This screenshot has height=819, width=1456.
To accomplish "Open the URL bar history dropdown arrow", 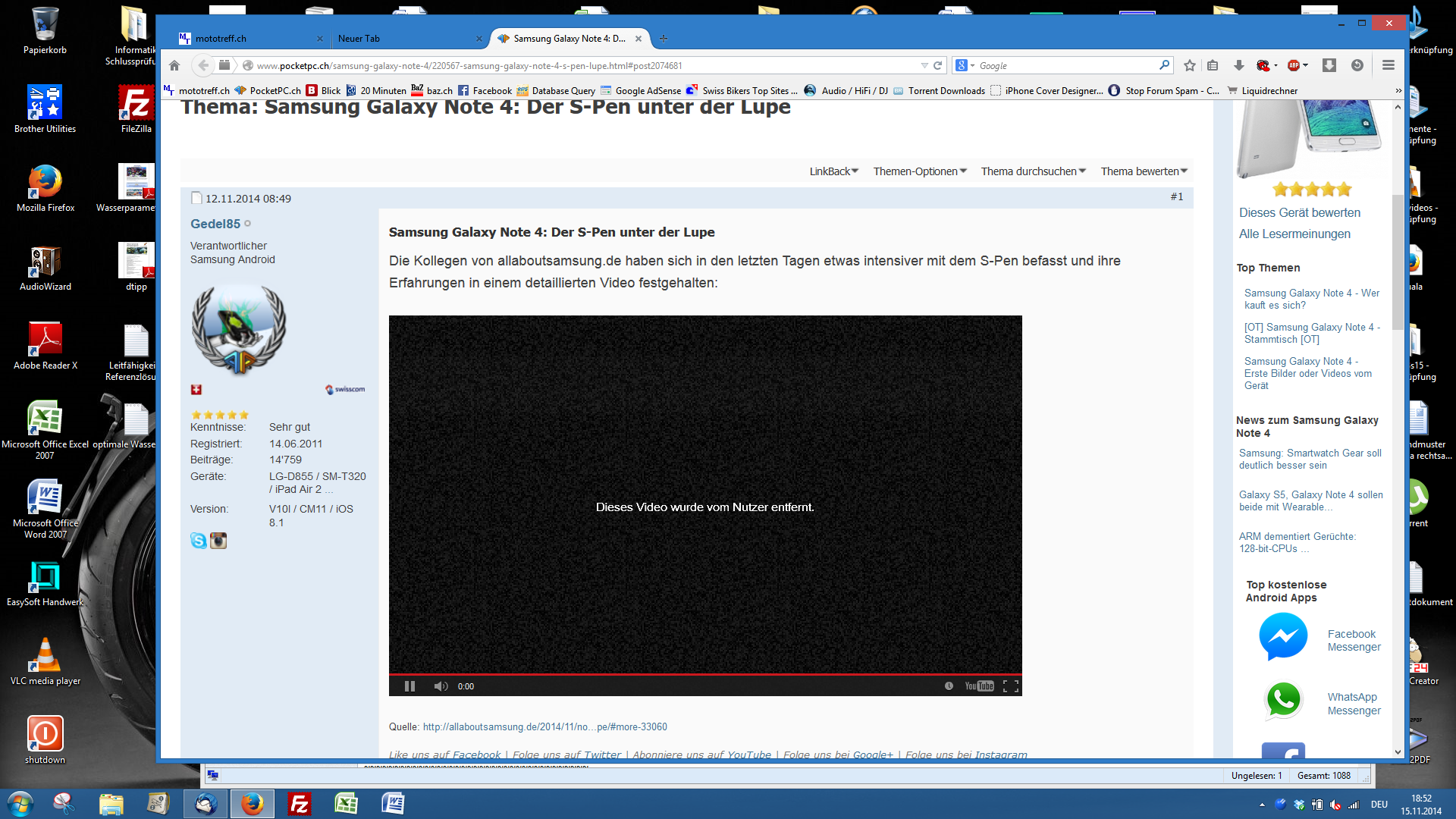I will (x=924, y=65).
